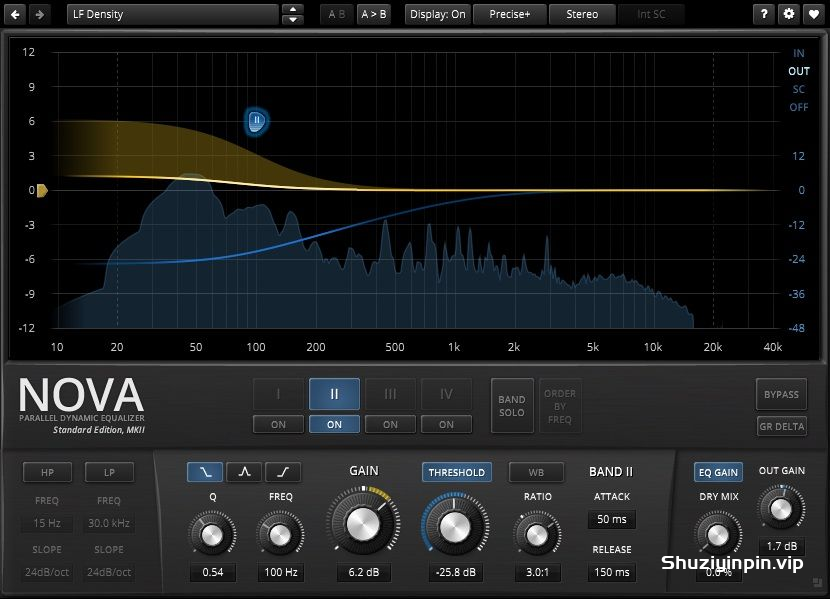Open the settings gear icon
This screenshot has width=830, height=599.
pos(789,14)
